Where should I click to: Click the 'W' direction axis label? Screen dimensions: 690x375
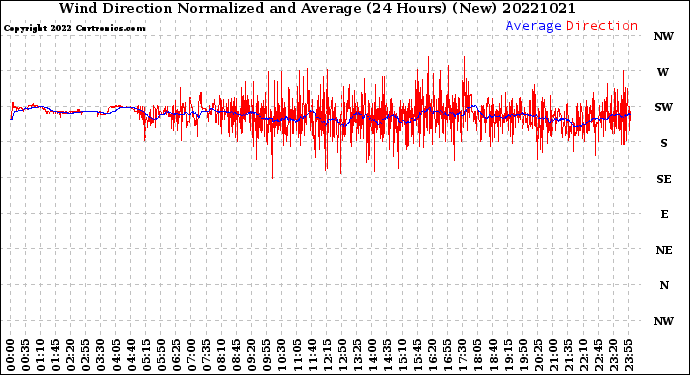coord(663,72)
